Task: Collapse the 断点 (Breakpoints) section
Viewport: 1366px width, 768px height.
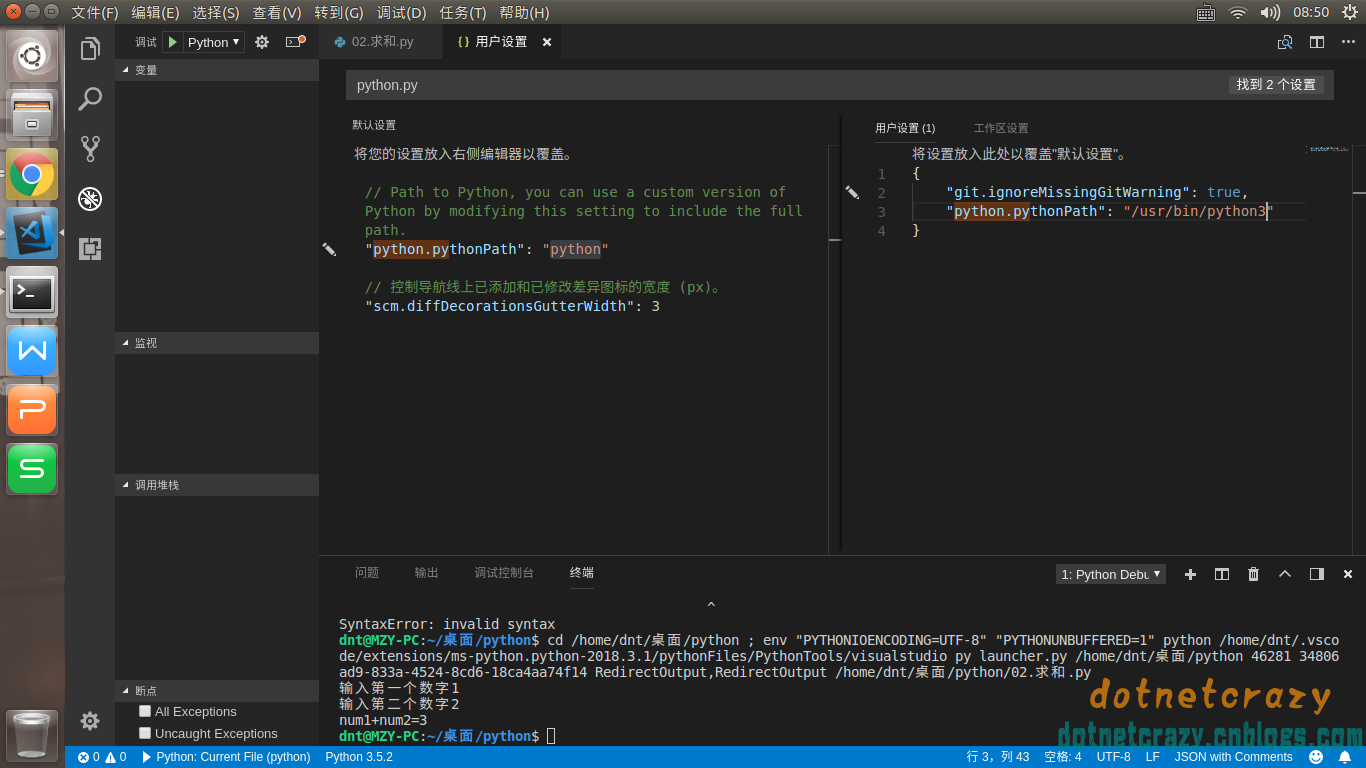Action: point(217,690)
